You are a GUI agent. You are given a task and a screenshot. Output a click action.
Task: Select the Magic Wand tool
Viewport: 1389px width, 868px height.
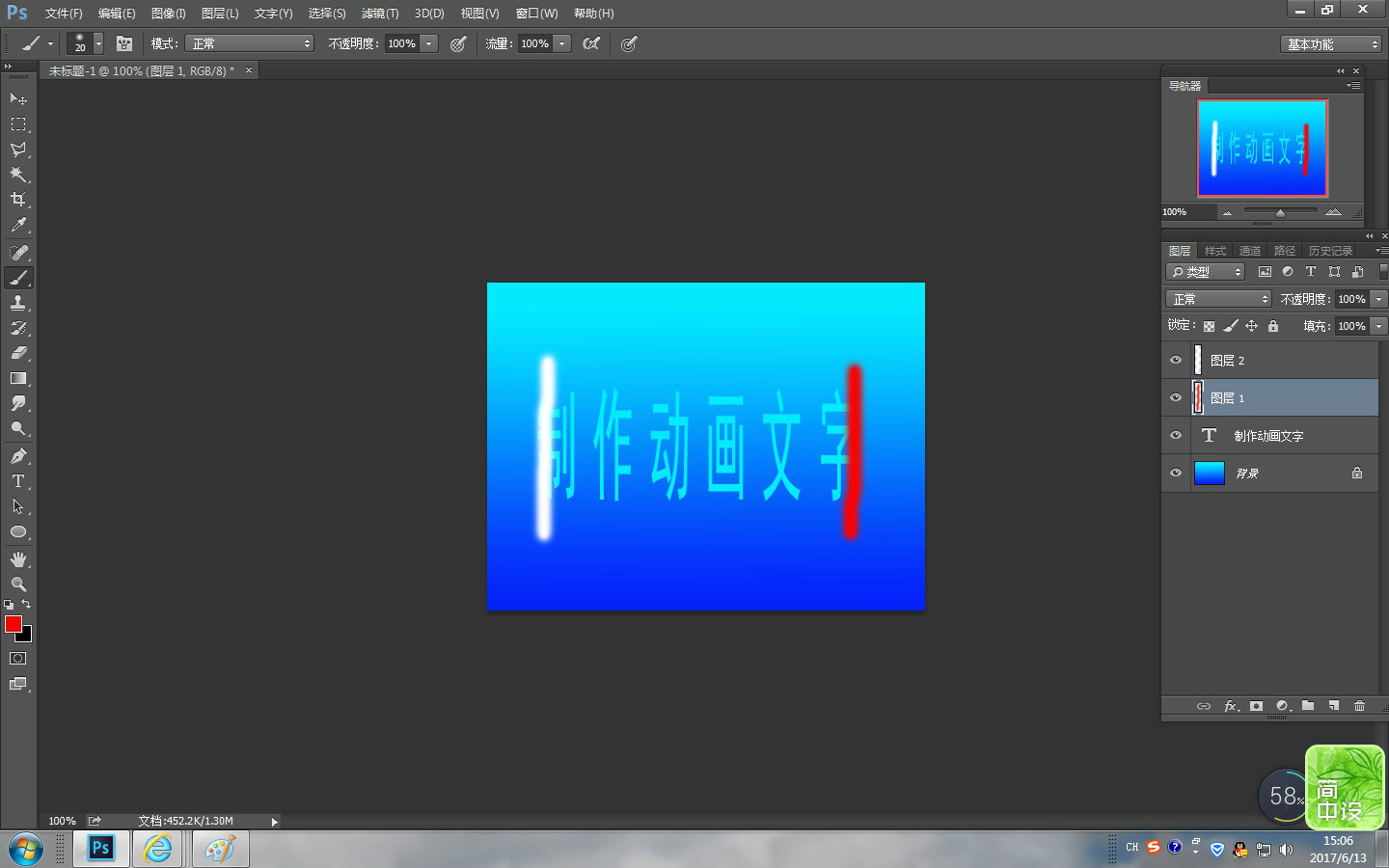point(18,175)
